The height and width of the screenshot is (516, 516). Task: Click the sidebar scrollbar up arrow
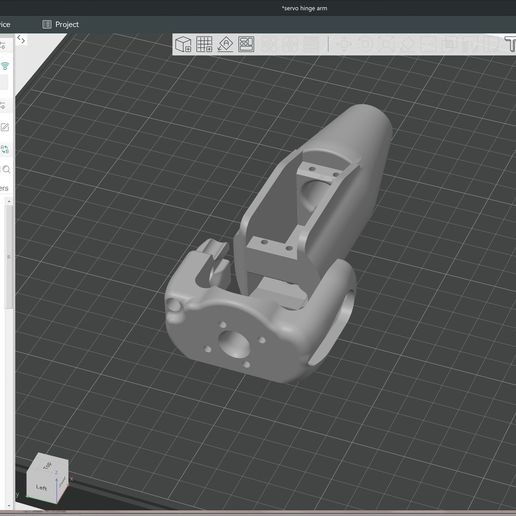point(9,201)
